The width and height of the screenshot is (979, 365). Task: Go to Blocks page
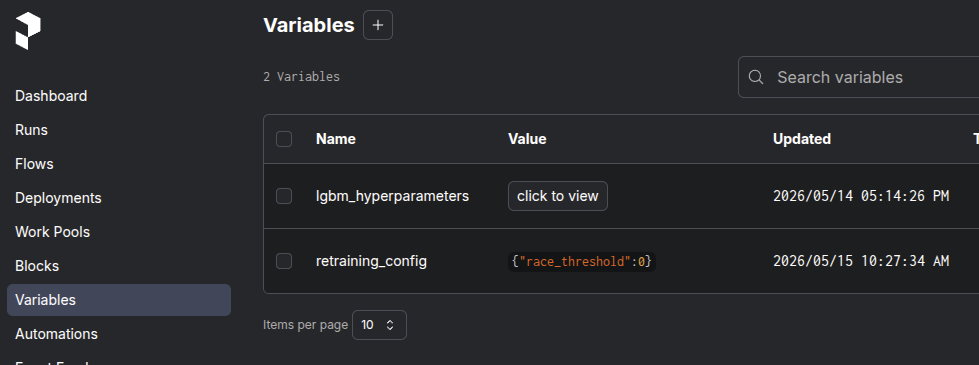(37, 266)
